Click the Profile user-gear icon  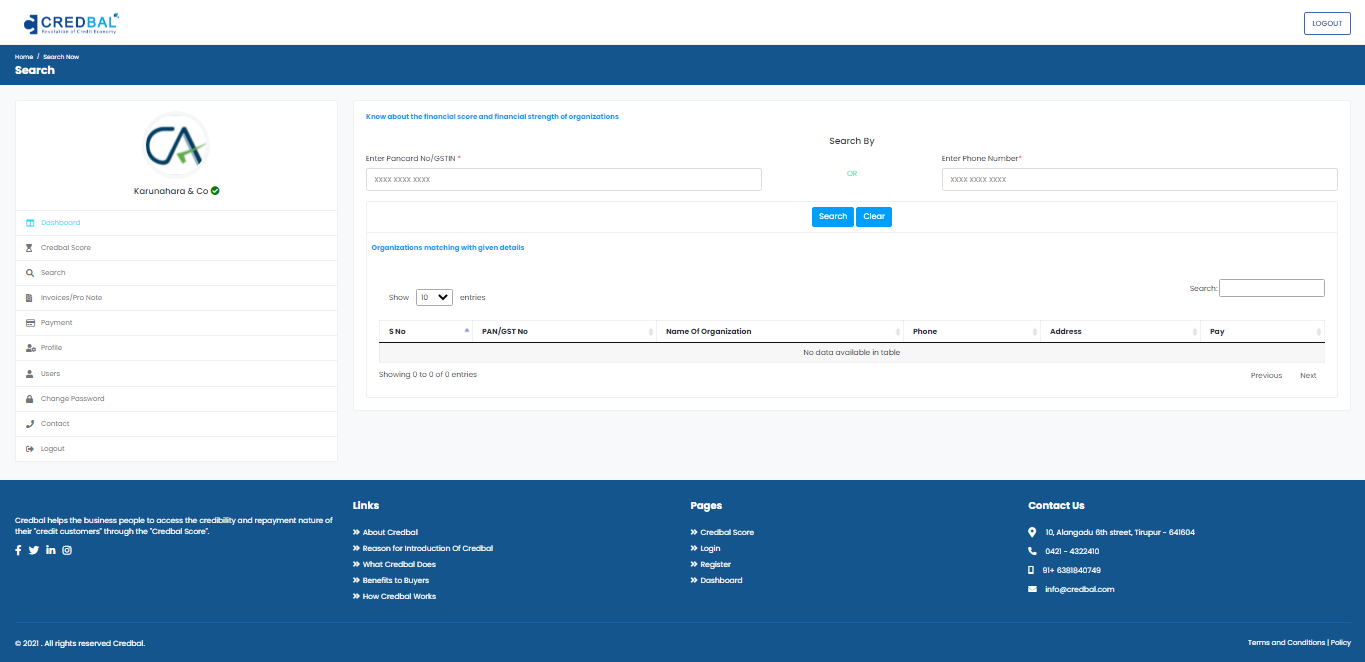point(30,348)
